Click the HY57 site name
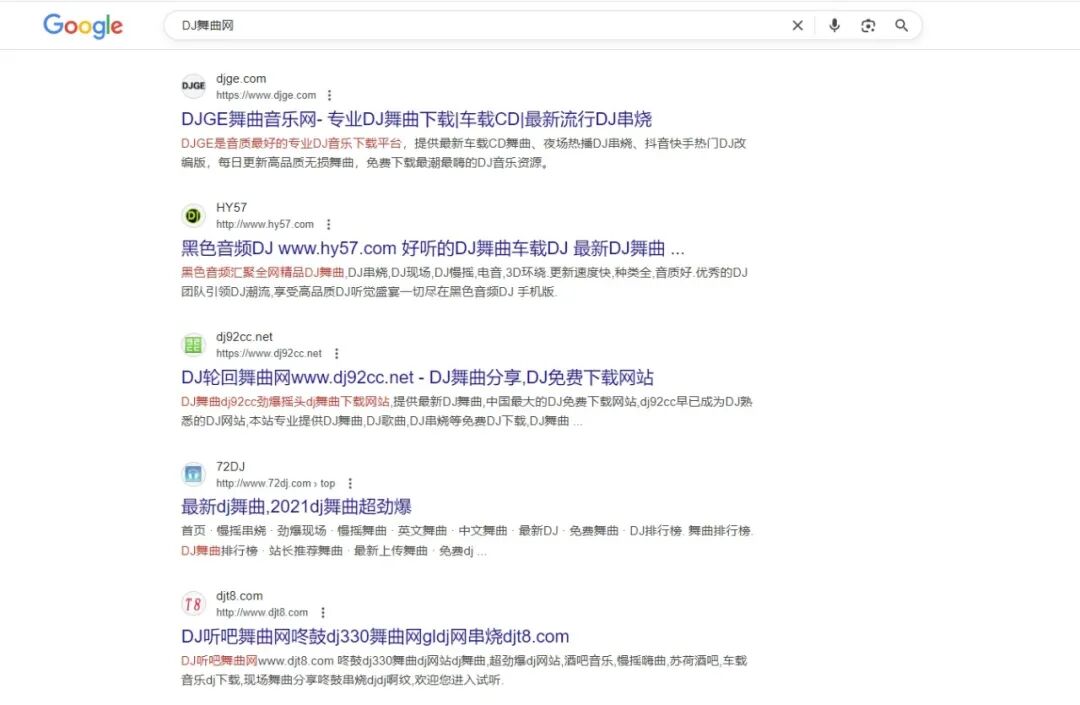1080x705 pixels. (231, 207)
